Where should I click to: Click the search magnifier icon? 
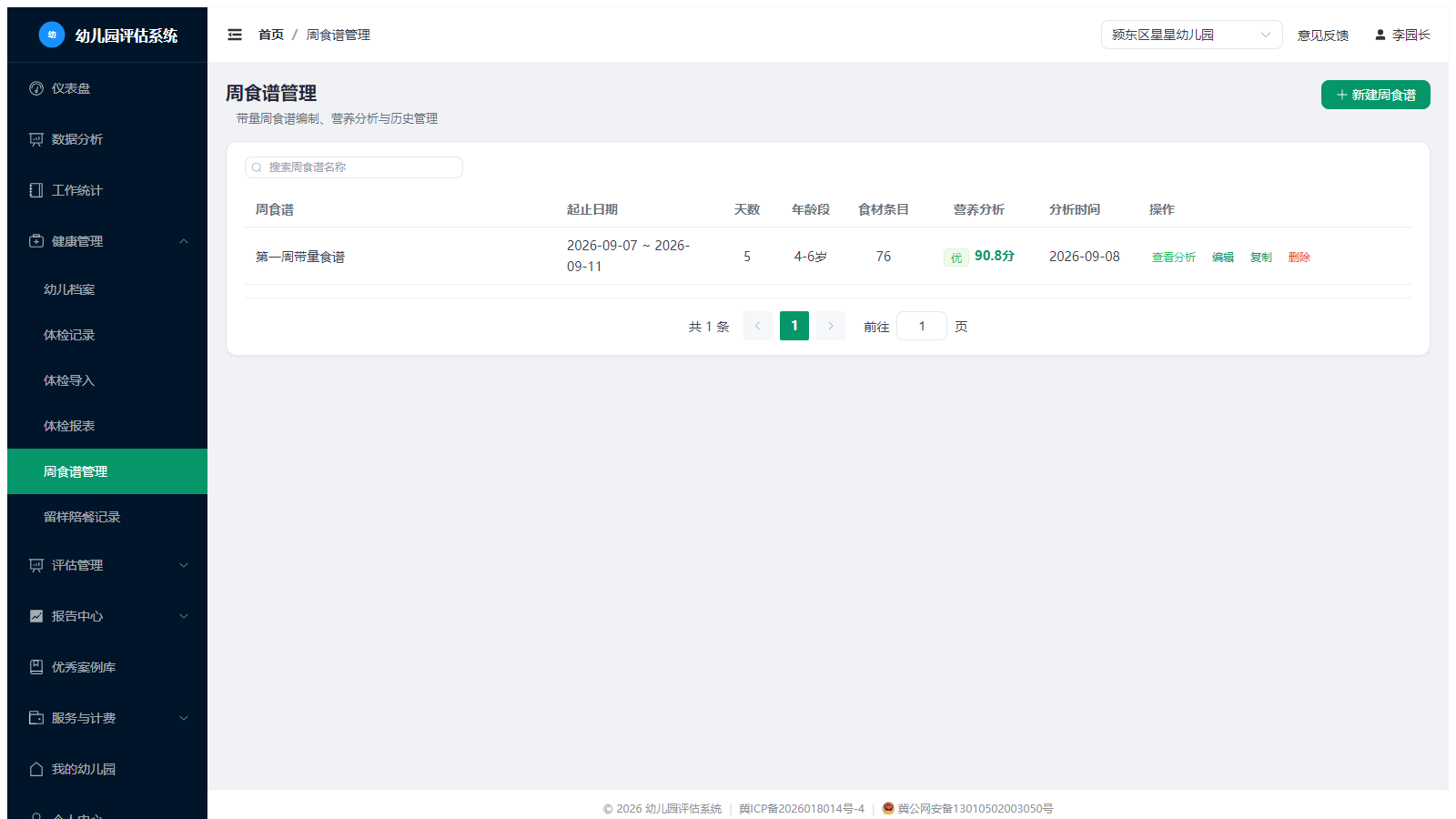(x=257, y=167)
